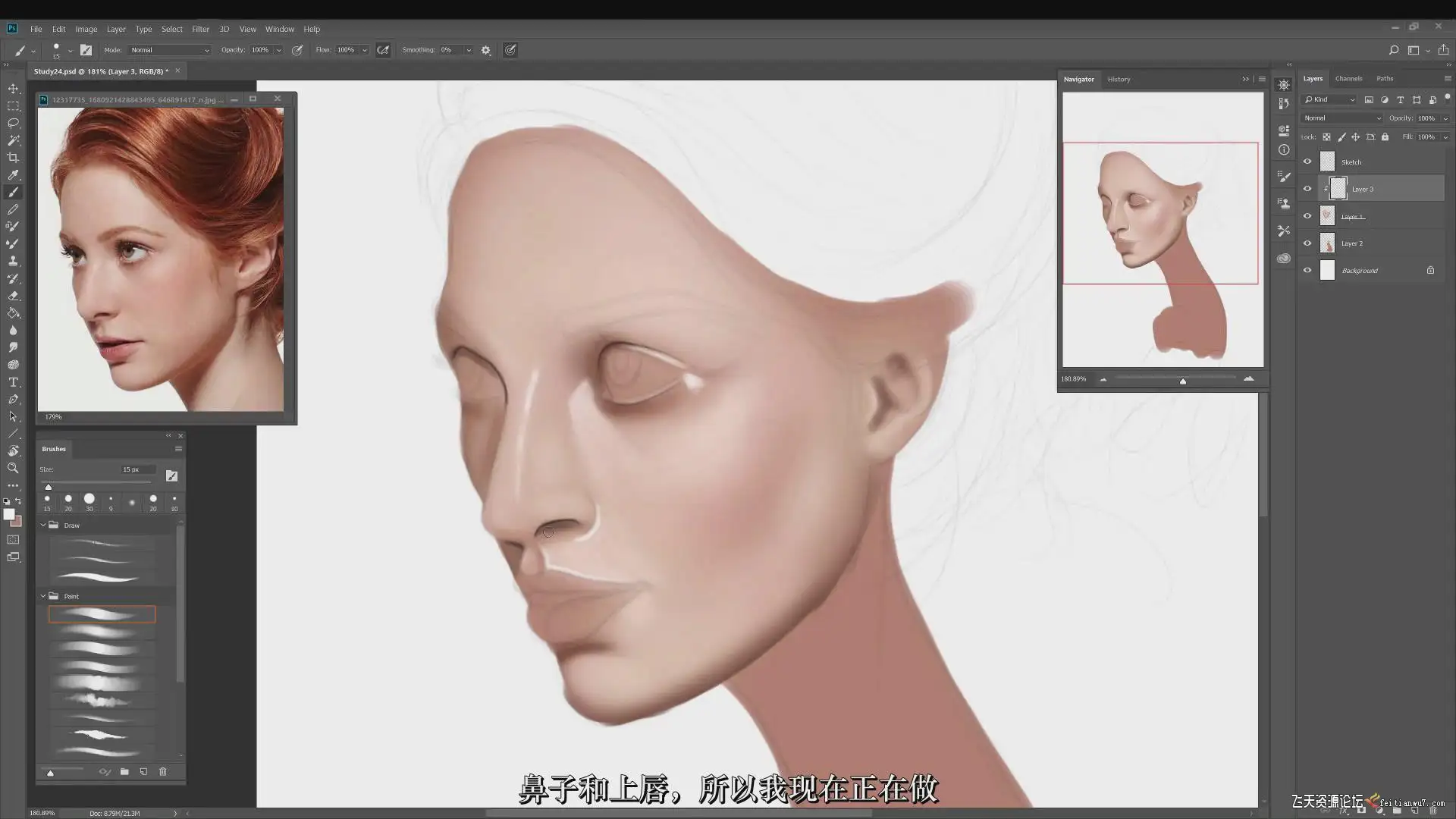Click the foreground color swatch
This screenshot has height=819, width=1456.
(9, 515)
